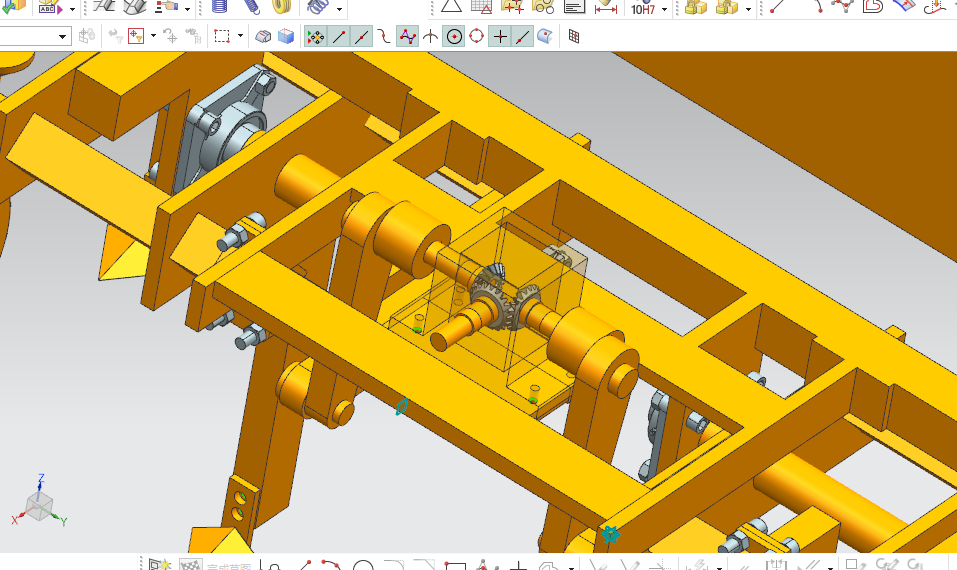The height and width of the screenshot is (570, 957).
Task: Click Point on Face snap icon
Action: [545, 37]
